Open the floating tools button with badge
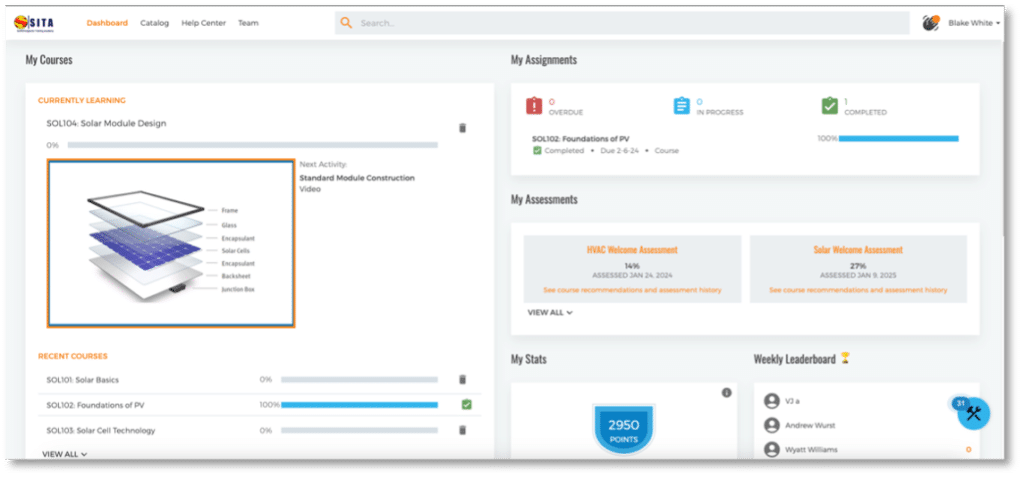 pyautogui.click(x=973, y=414)
